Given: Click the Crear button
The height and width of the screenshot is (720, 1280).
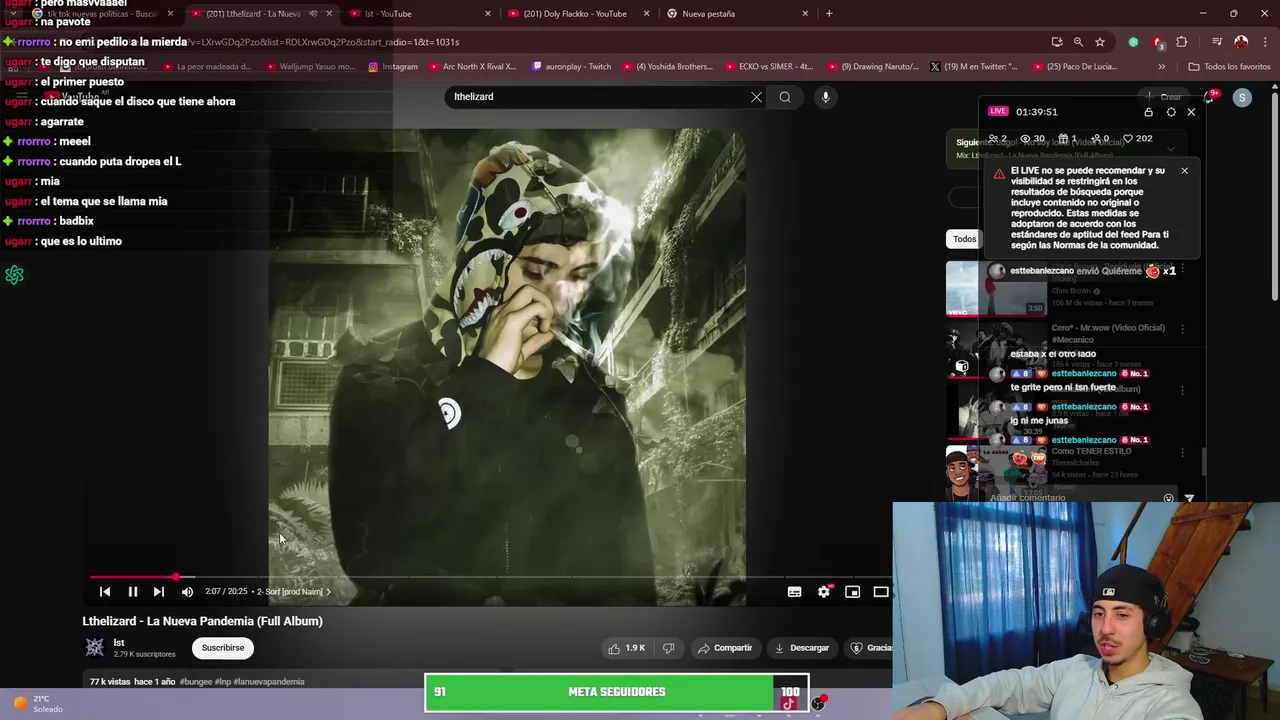Looking at the screenshot, I should [1165, 97].
